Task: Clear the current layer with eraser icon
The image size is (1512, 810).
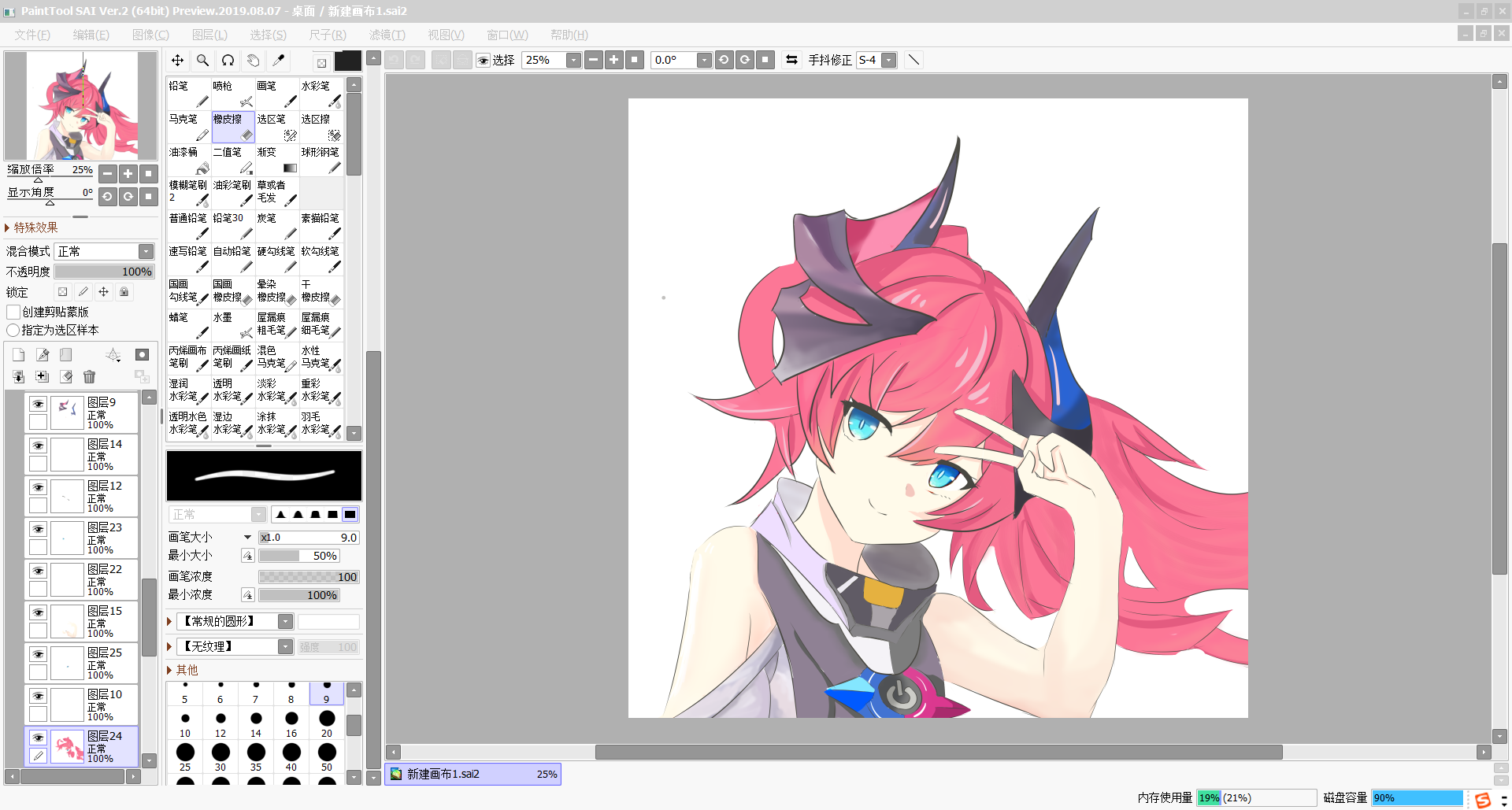Action: tap(66, 377)
